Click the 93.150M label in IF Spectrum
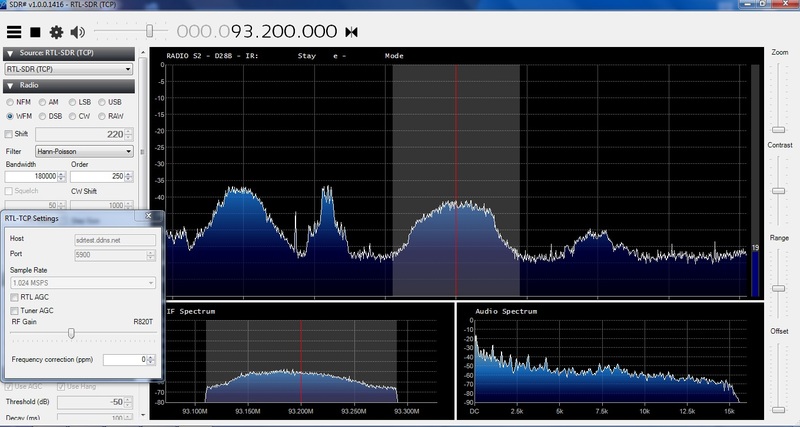 [248, 411]
